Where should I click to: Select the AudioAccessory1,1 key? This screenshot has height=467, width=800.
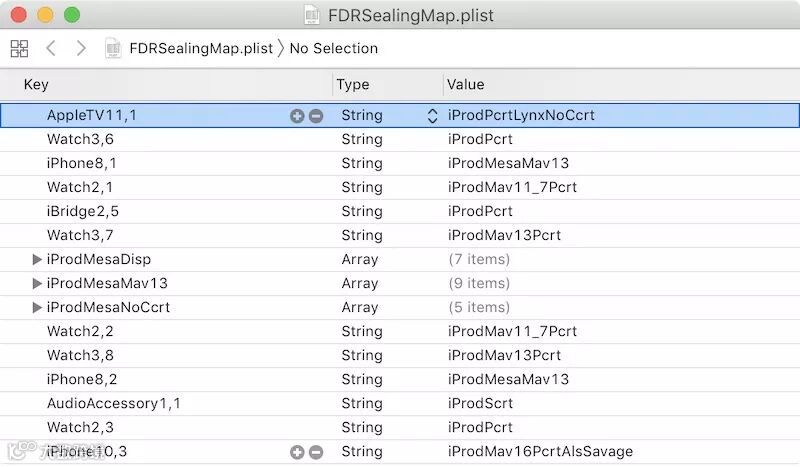click(x=114, y=403)
